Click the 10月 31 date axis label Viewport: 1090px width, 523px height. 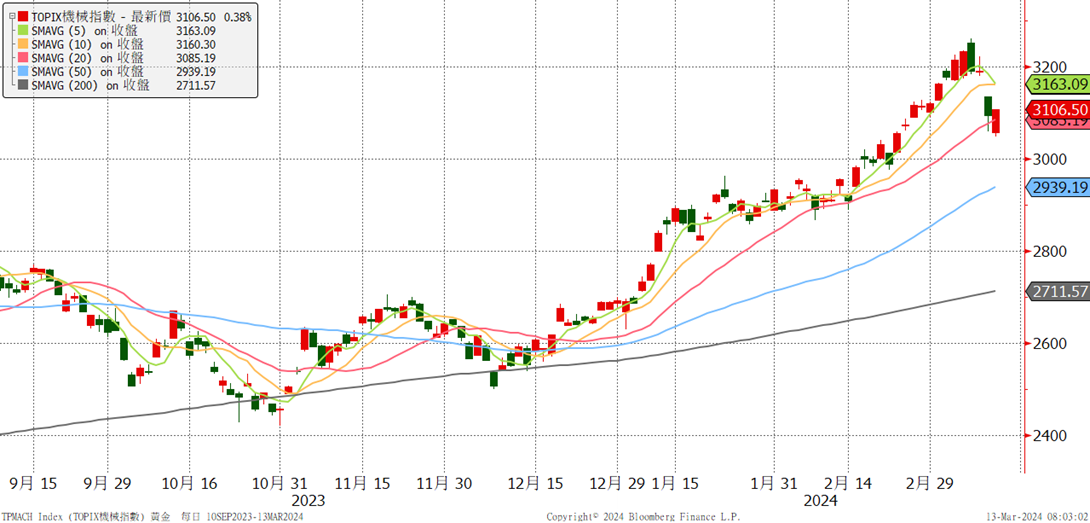(x=279, y=483)
